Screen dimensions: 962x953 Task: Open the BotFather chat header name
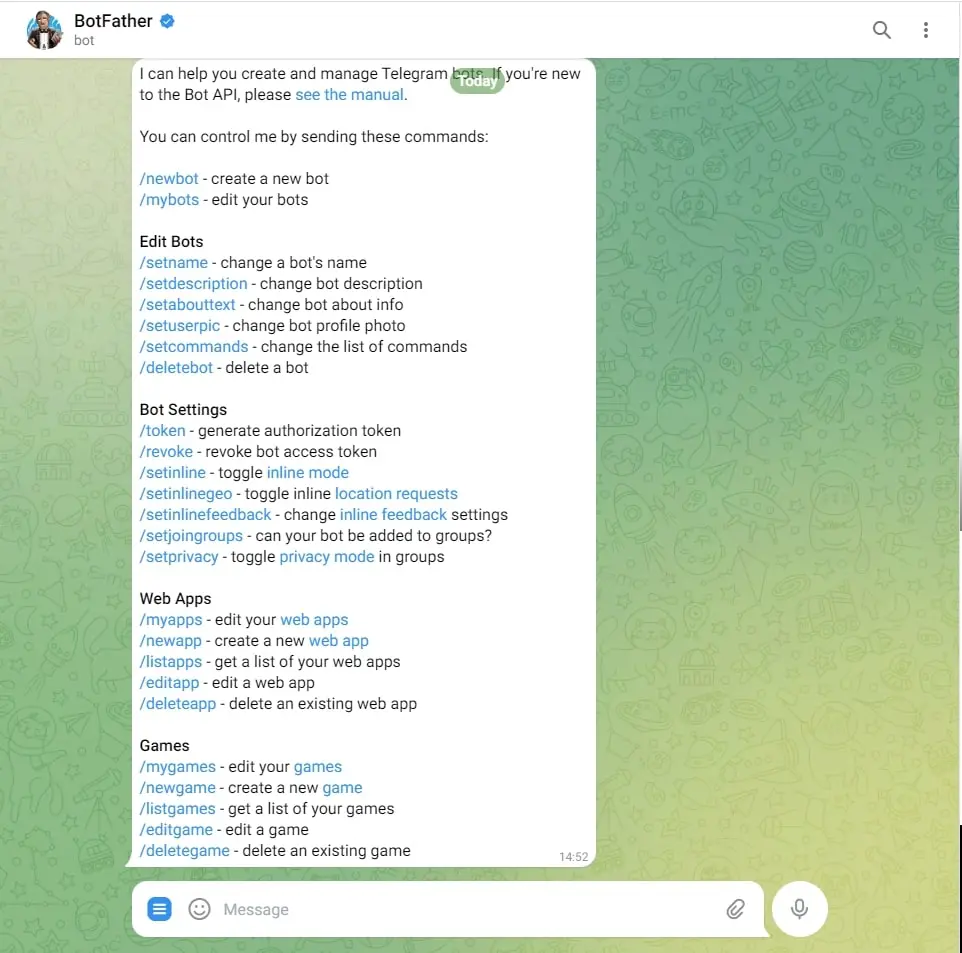pyautogui.click(x=113, y=21)
